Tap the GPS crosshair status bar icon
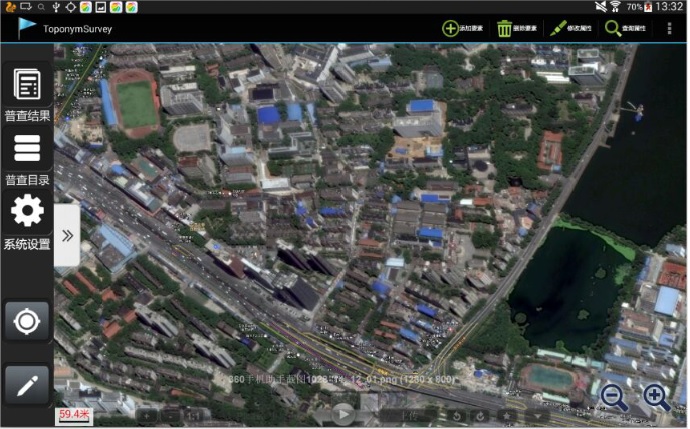This screenshot has width=690, height=429. point(70,7)
